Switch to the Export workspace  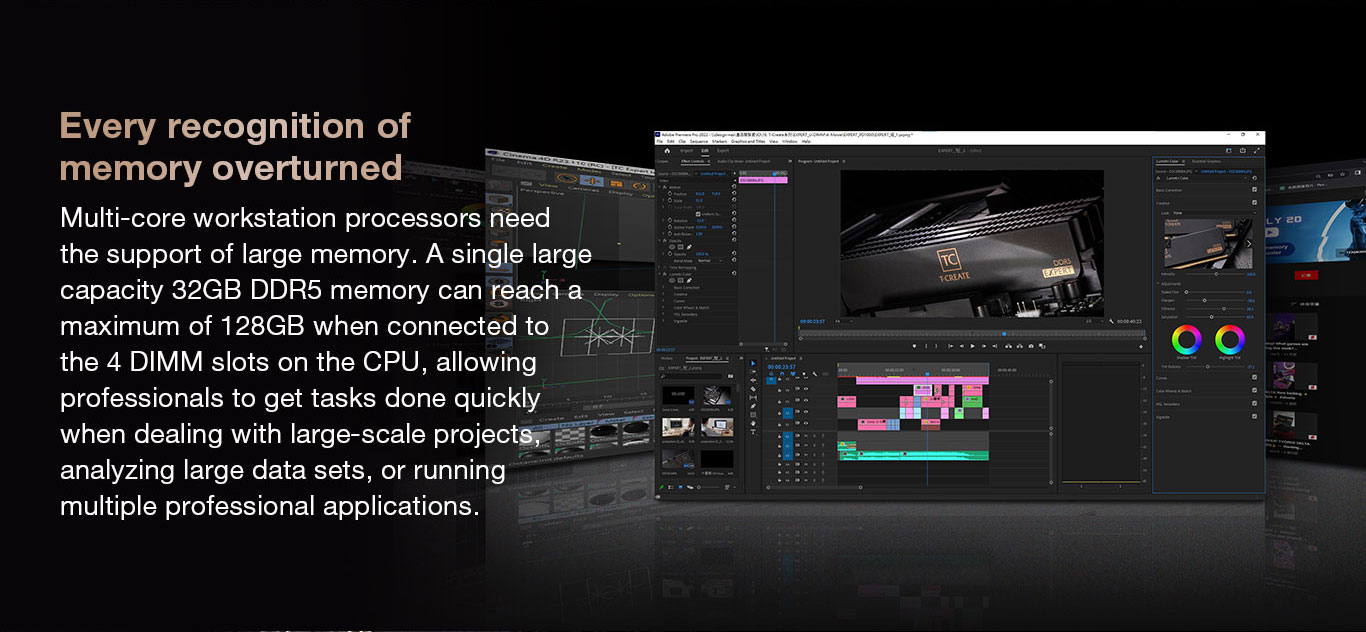(722, 151)
